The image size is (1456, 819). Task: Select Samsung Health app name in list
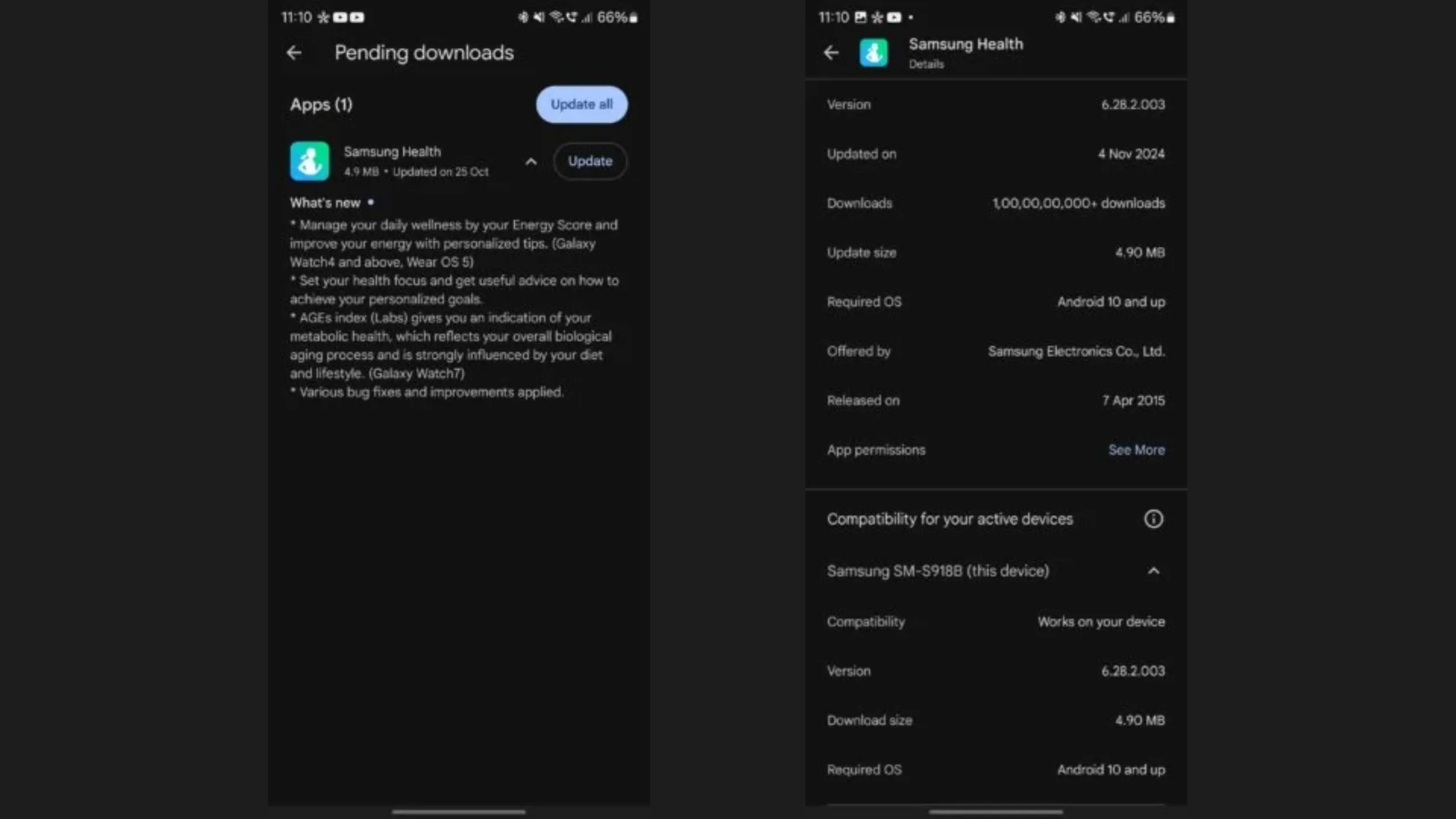point(392,152)
